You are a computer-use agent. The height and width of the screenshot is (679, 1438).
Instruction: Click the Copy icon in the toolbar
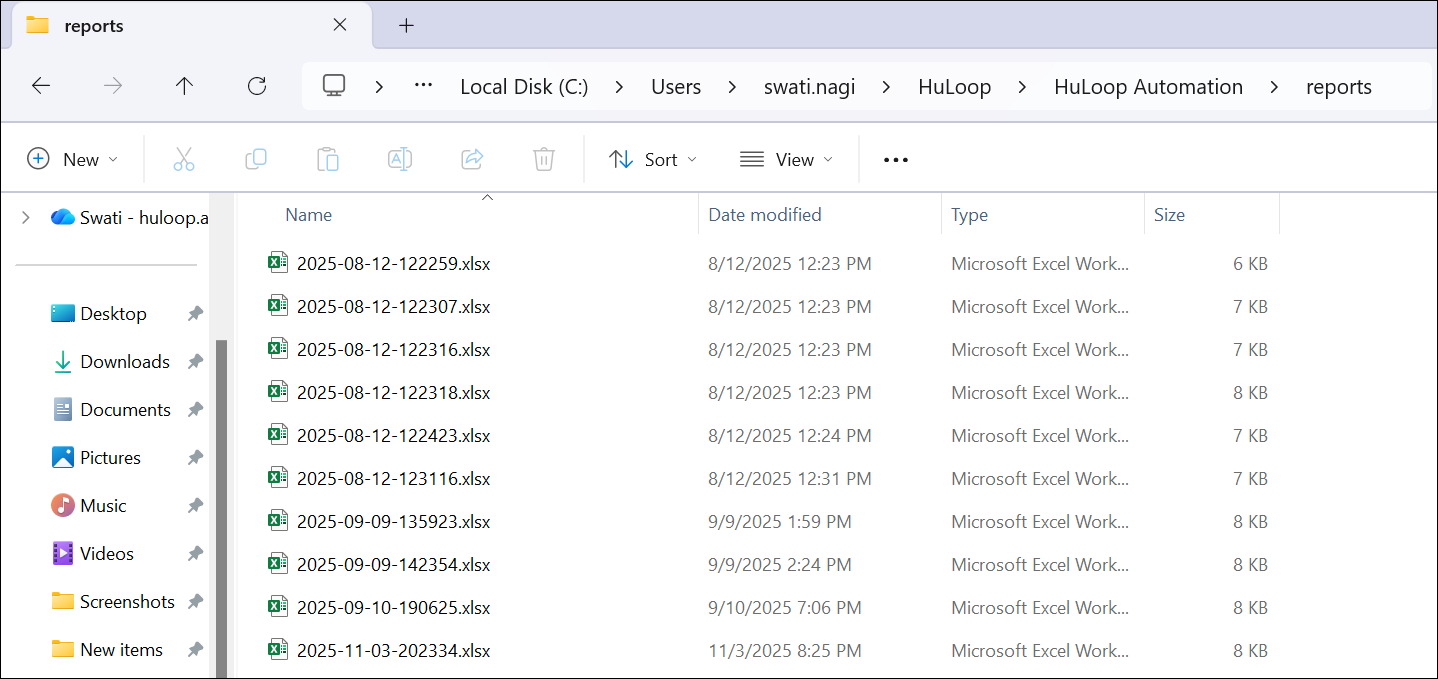256,158
